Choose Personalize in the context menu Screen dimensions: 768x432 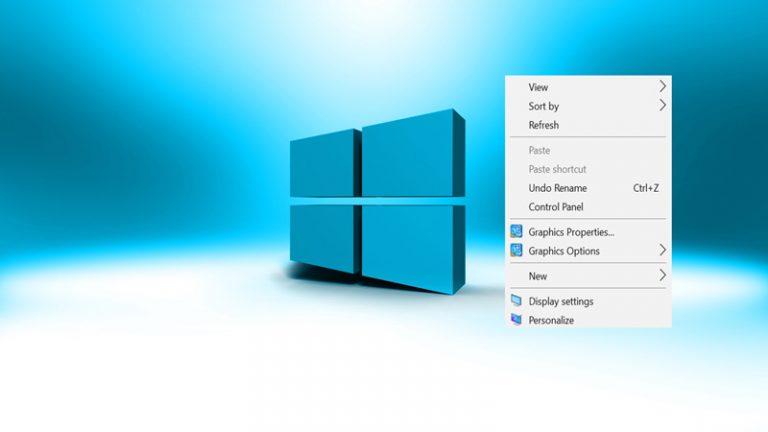coord(588,320)
